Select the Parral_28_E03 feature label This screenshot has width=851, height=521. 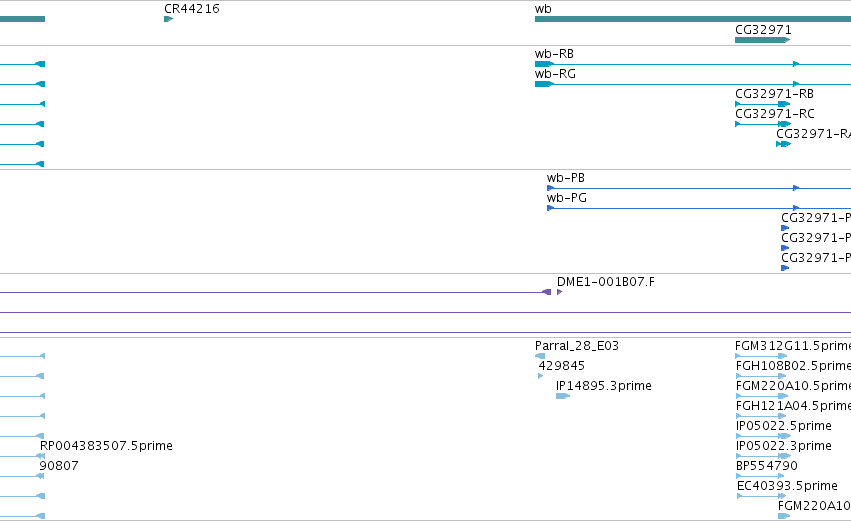[576, 346]
